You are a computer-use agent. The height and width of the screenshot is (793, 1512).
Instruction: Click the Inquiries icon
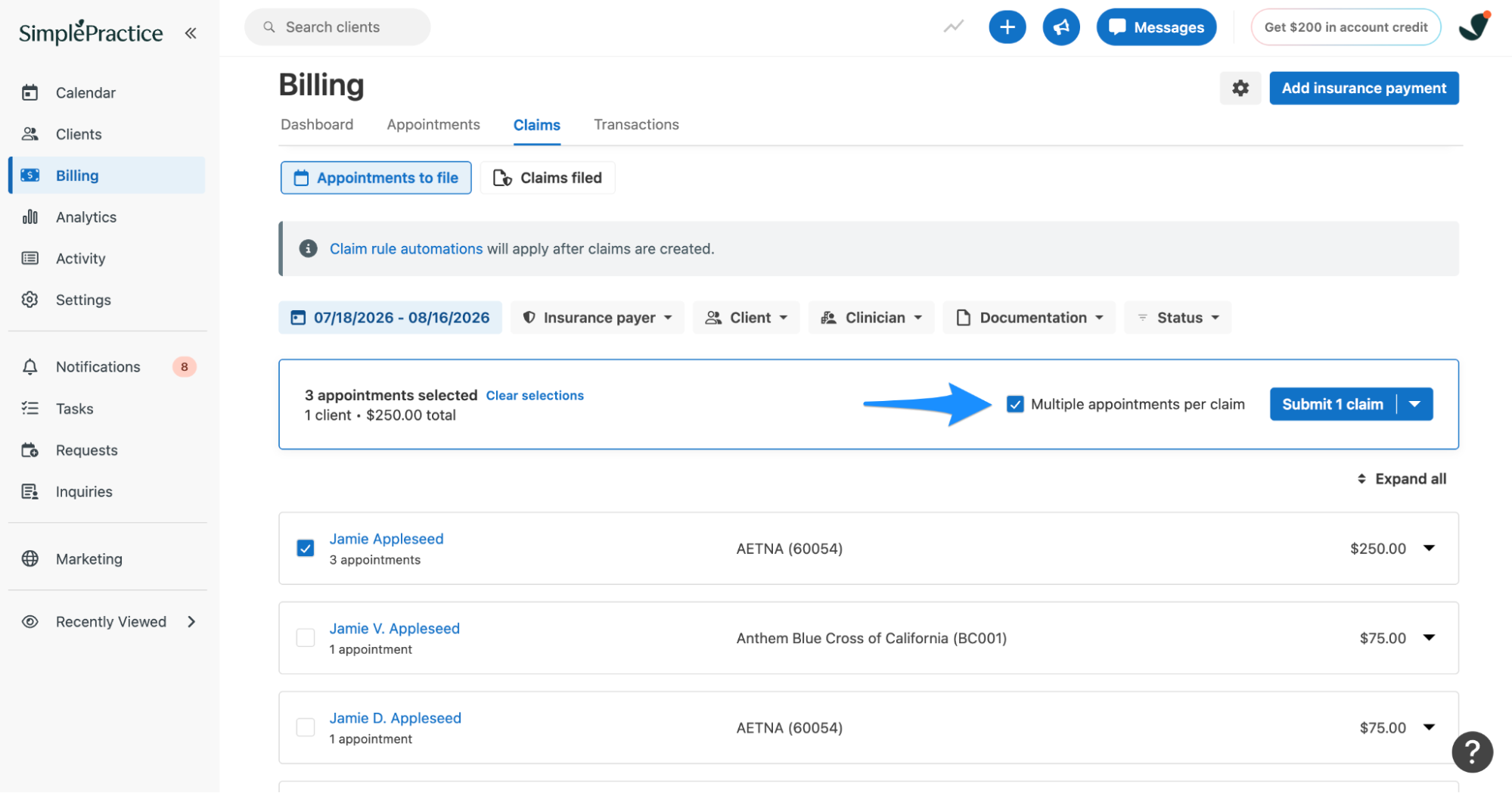coord(30,492)
